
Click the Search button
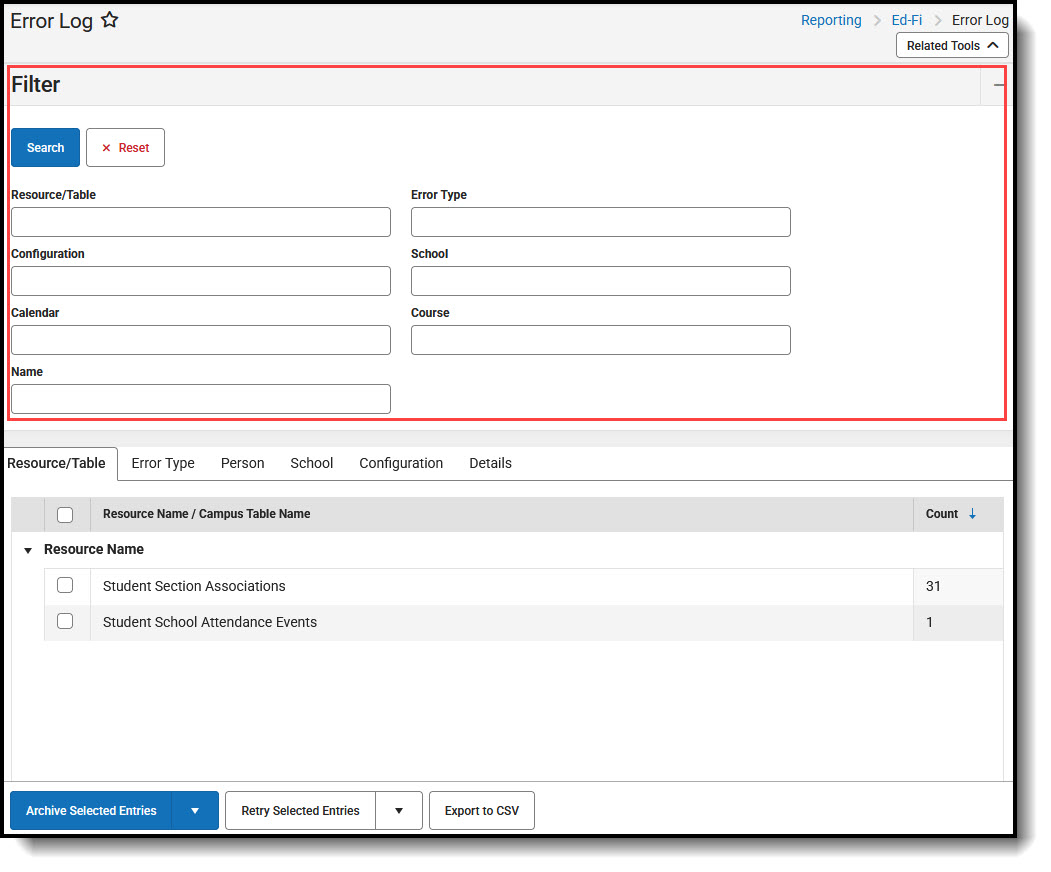click(x=45, y=147)
